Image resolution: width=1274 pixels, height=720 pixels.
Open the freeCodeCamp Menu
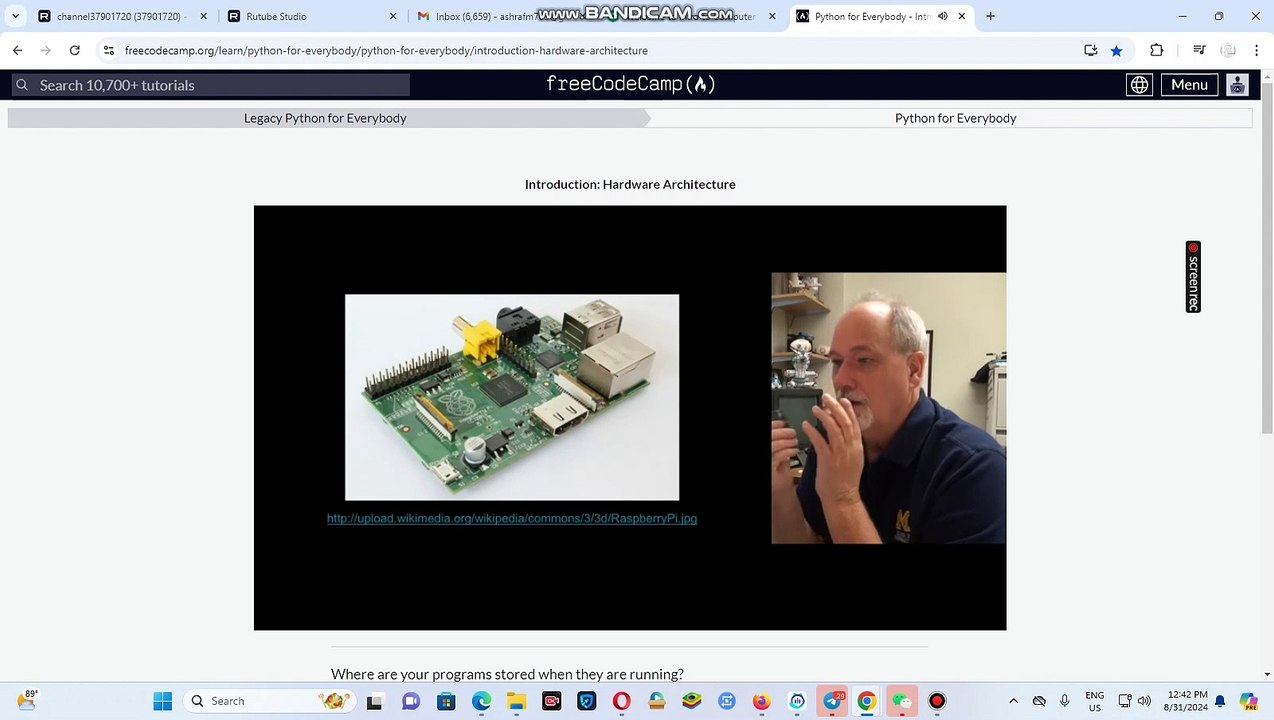tap(1189, 85)
